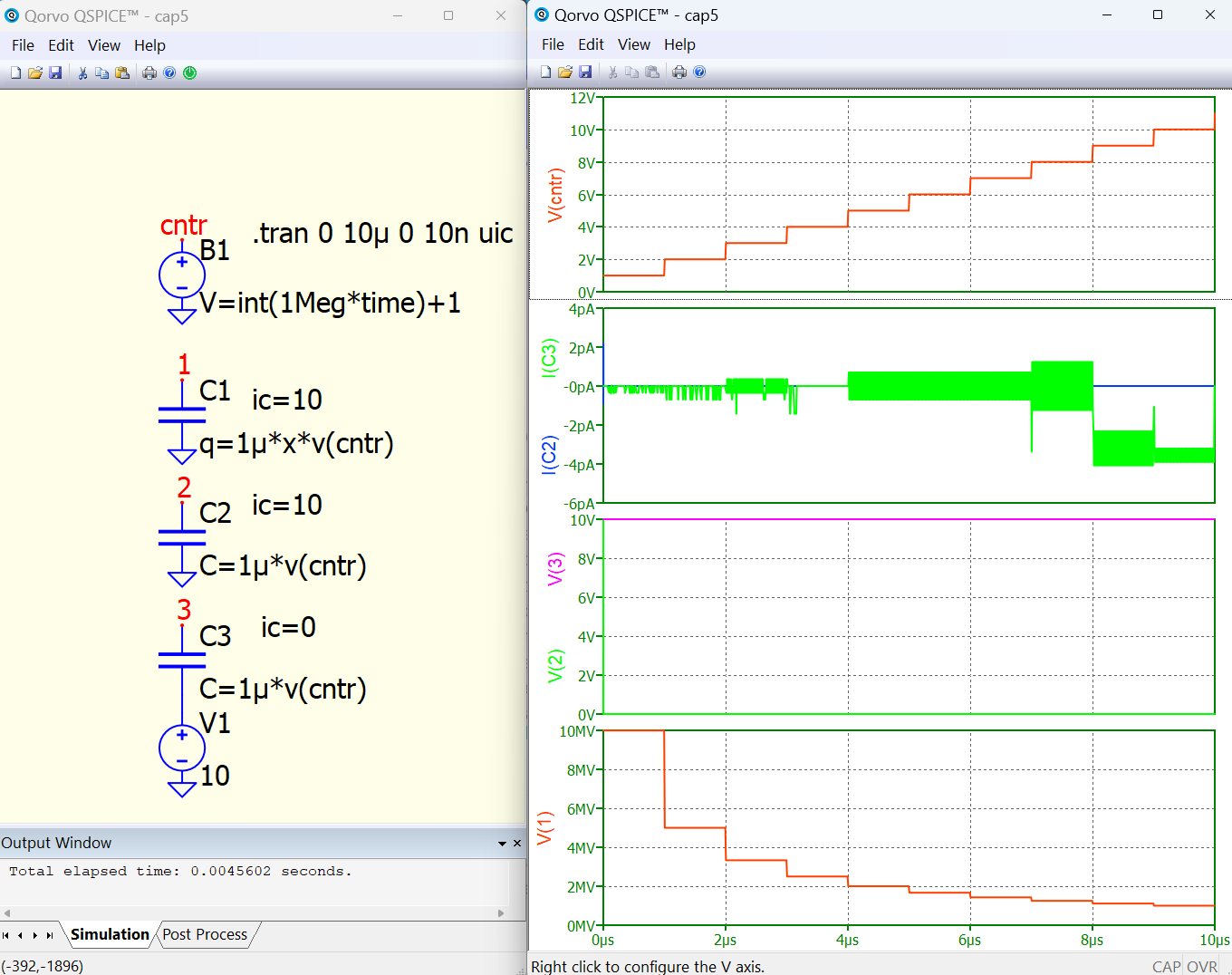The height and width of the screenshot is (975, 1232).
Task: Open View menu in waveform window
Action: [x=633, y=44]
